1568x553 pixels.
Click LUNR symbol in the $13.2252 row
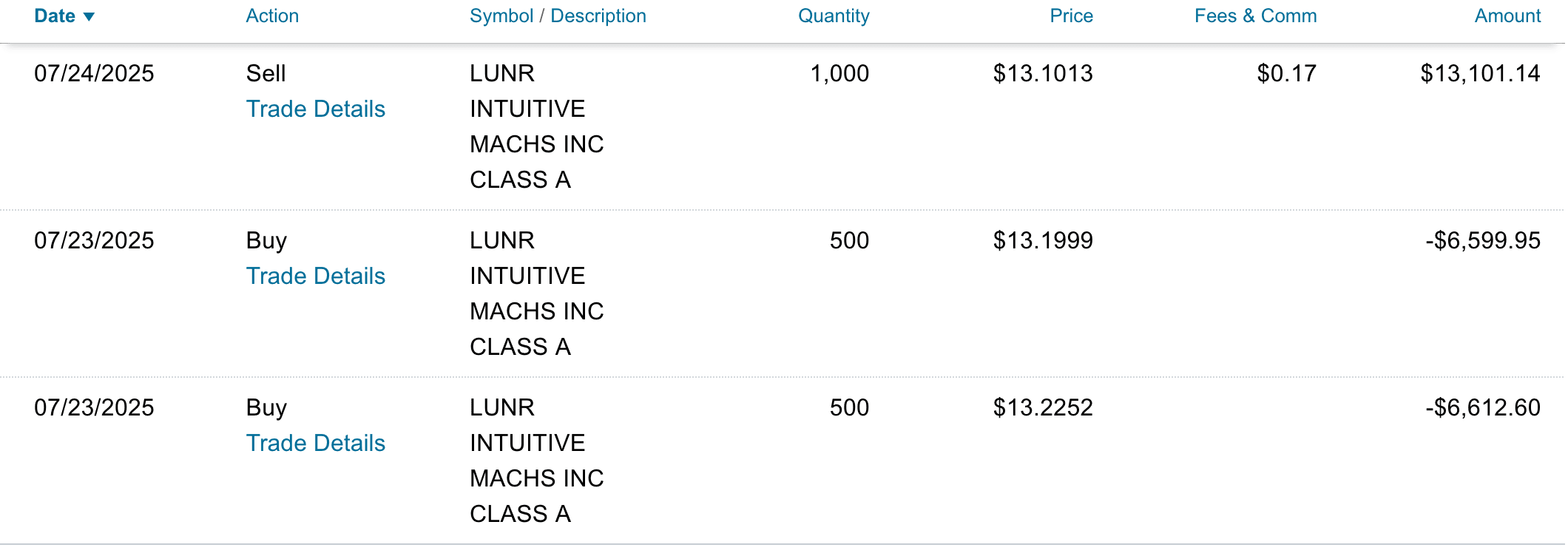502,408
